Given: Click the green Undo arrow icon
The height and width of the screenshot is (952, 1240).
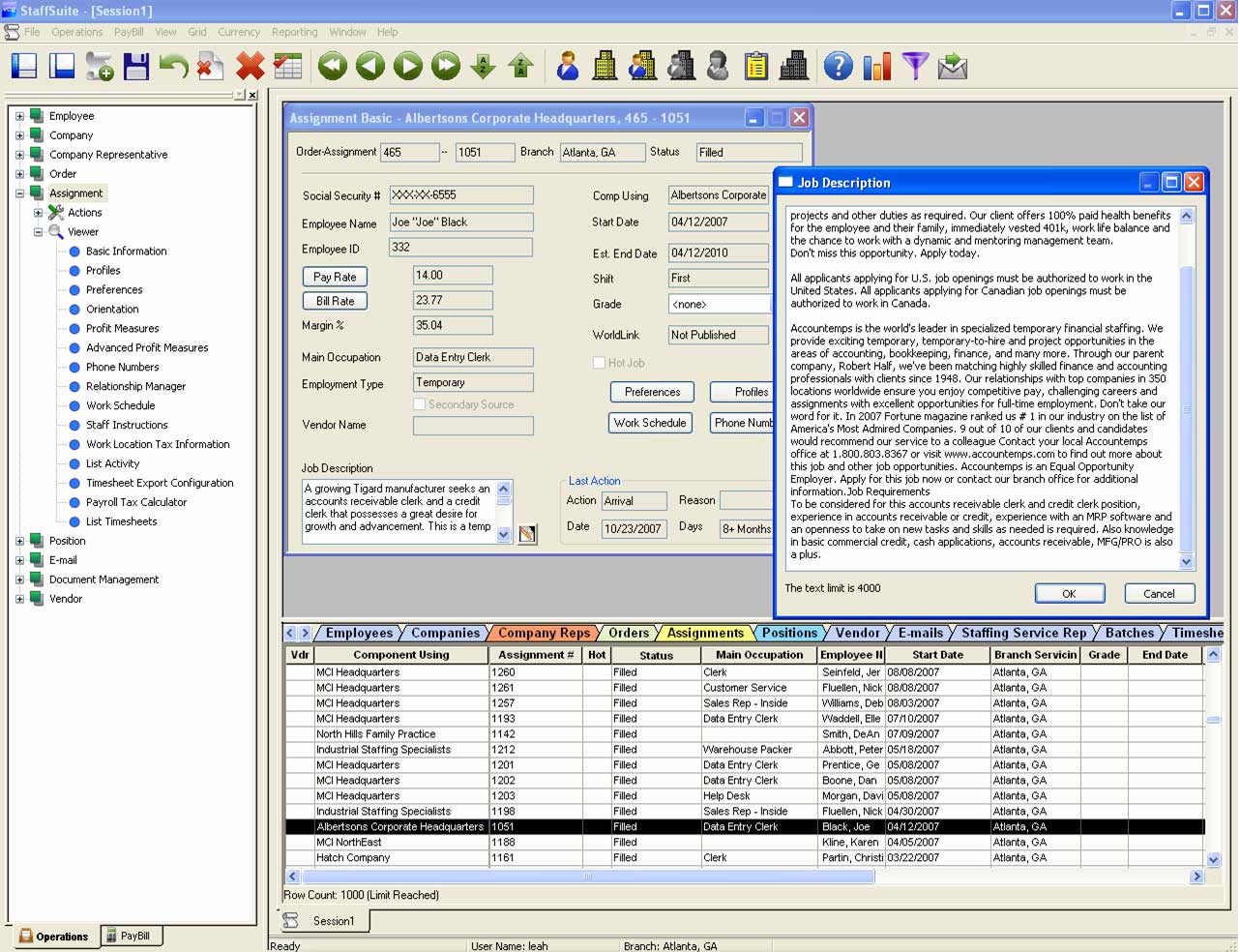Looking at the screenshot, I should tap(174, 66).
